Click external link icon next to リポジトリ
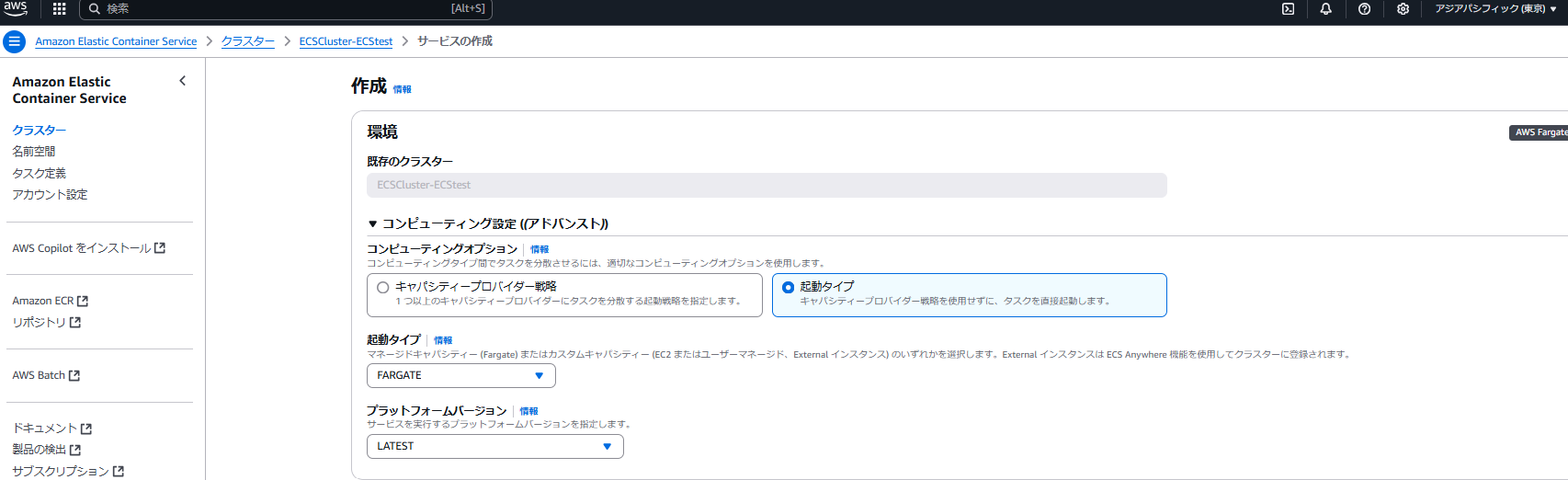The height and width of the screenshot is (480, 1568). tap(75, 323)
